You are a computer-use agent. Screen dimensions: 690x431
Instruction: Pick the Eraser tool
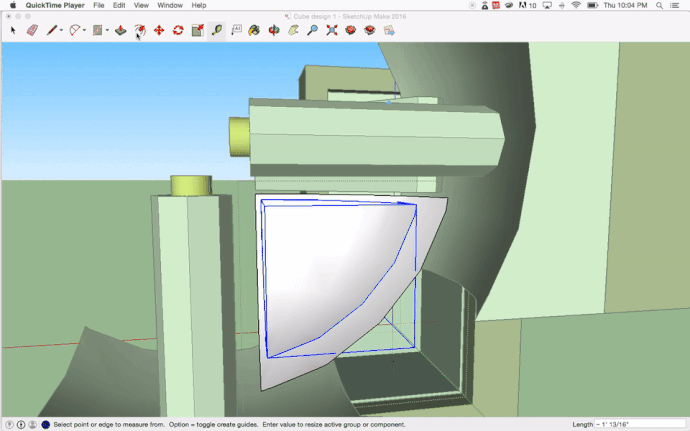pos(32,30)
